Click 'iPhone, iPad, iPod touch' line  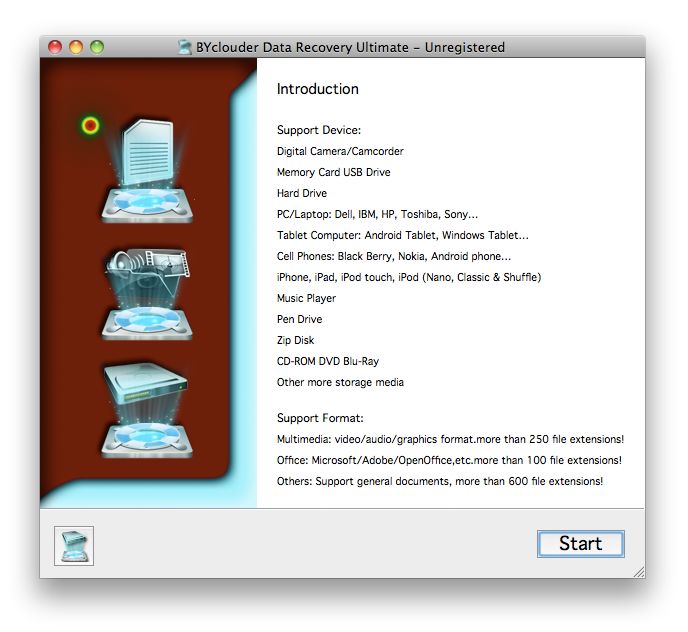coord(409,277)
